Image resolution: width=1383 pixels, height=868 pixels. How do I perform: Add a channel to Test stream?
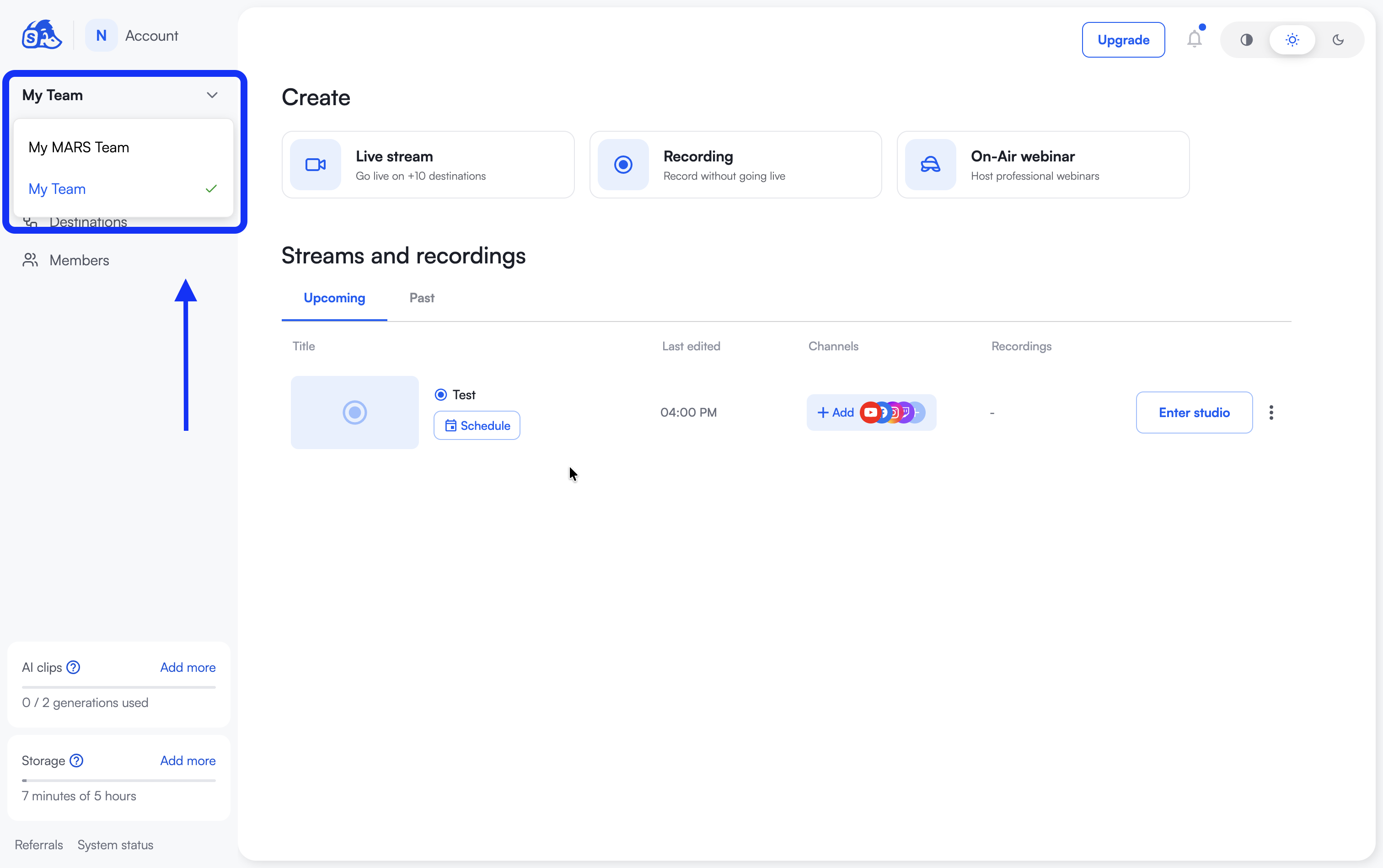(835, 412)
